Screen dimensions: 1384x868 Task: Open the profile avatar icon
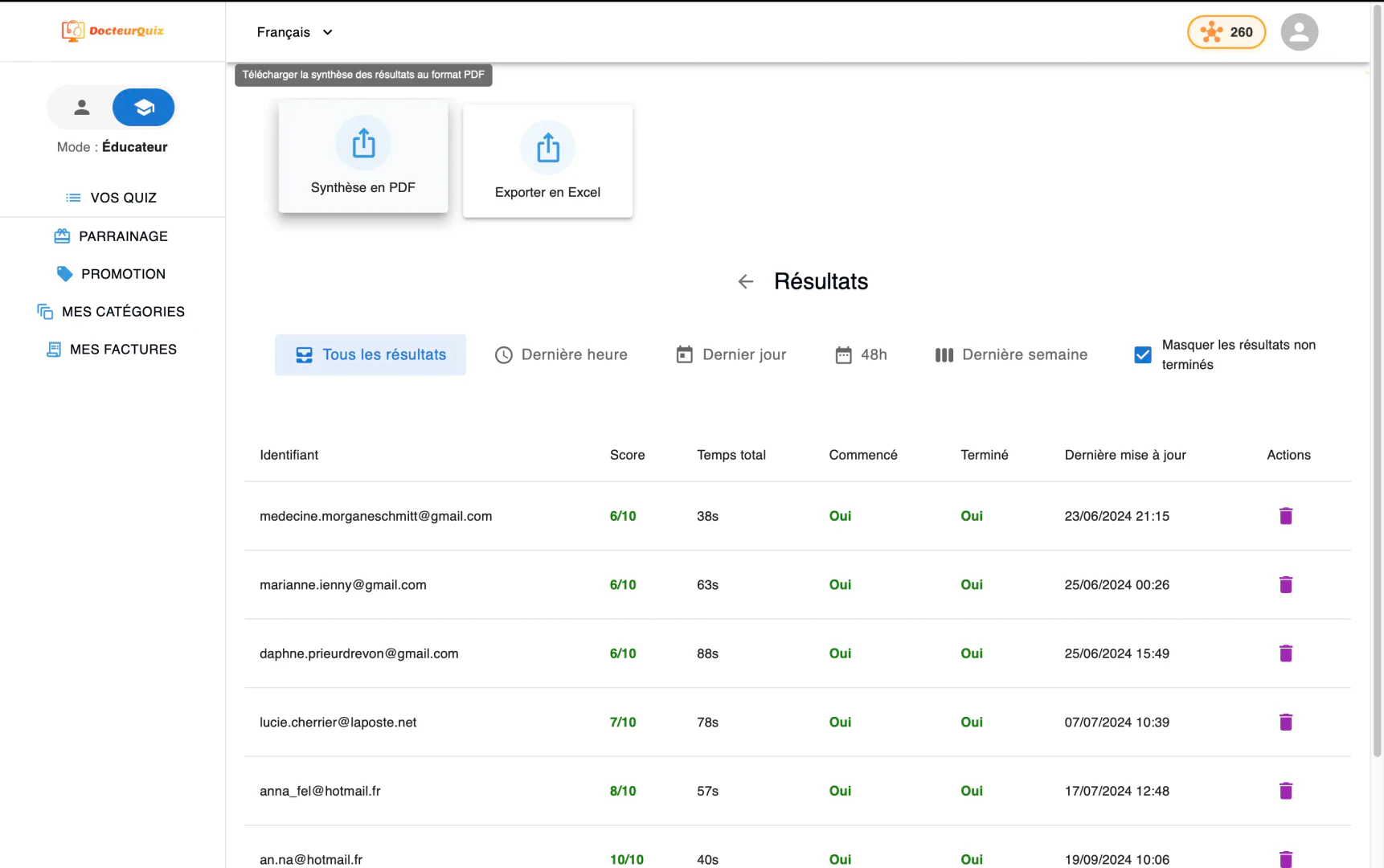pos(1300,31)
